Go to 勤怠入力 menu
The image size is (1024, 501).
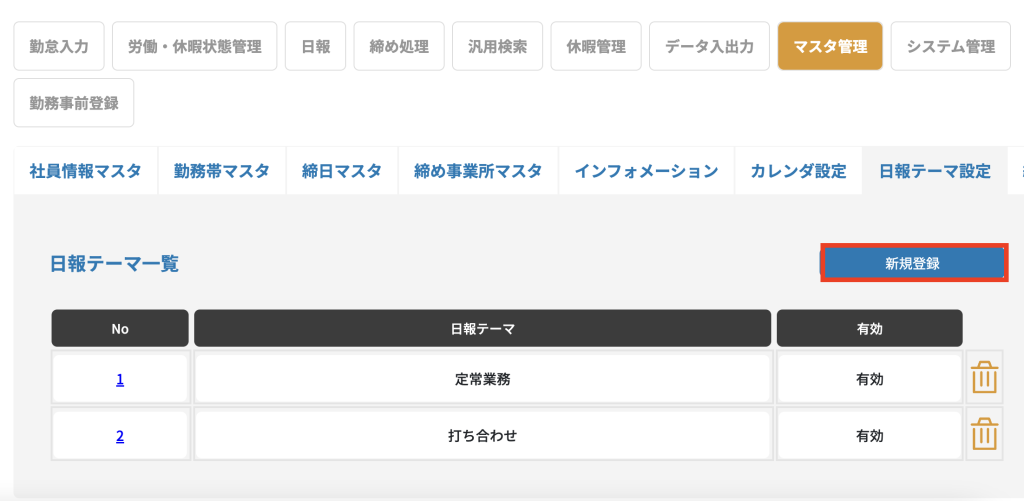(59, 46)
